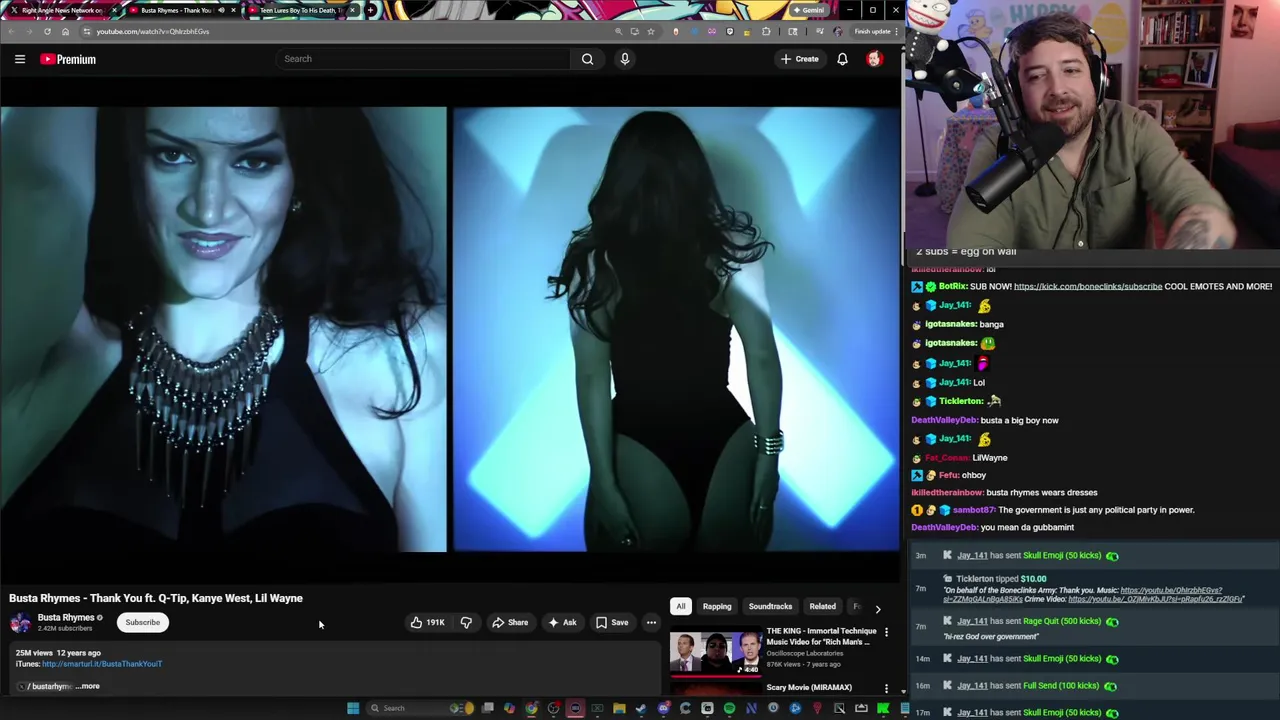Dislike the Busta Rhymes video
This screenshot has height=720, width=1280.
coord(466,622)
